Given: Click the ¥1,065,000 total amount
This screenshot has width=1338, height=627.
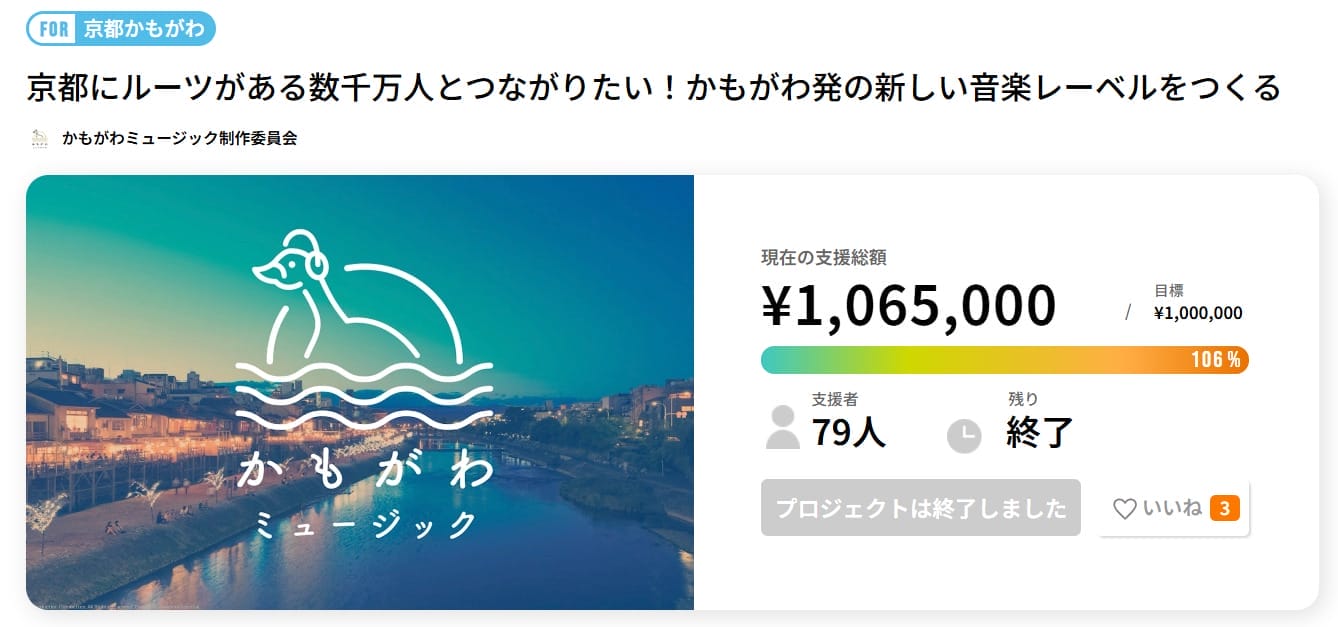Looking at the screenshot, I should tap(908, 306).
